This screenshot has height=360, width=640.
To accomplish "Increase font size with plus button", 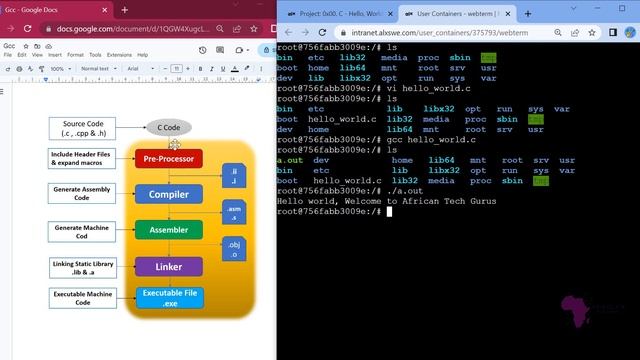I will [x=188, y=69].
